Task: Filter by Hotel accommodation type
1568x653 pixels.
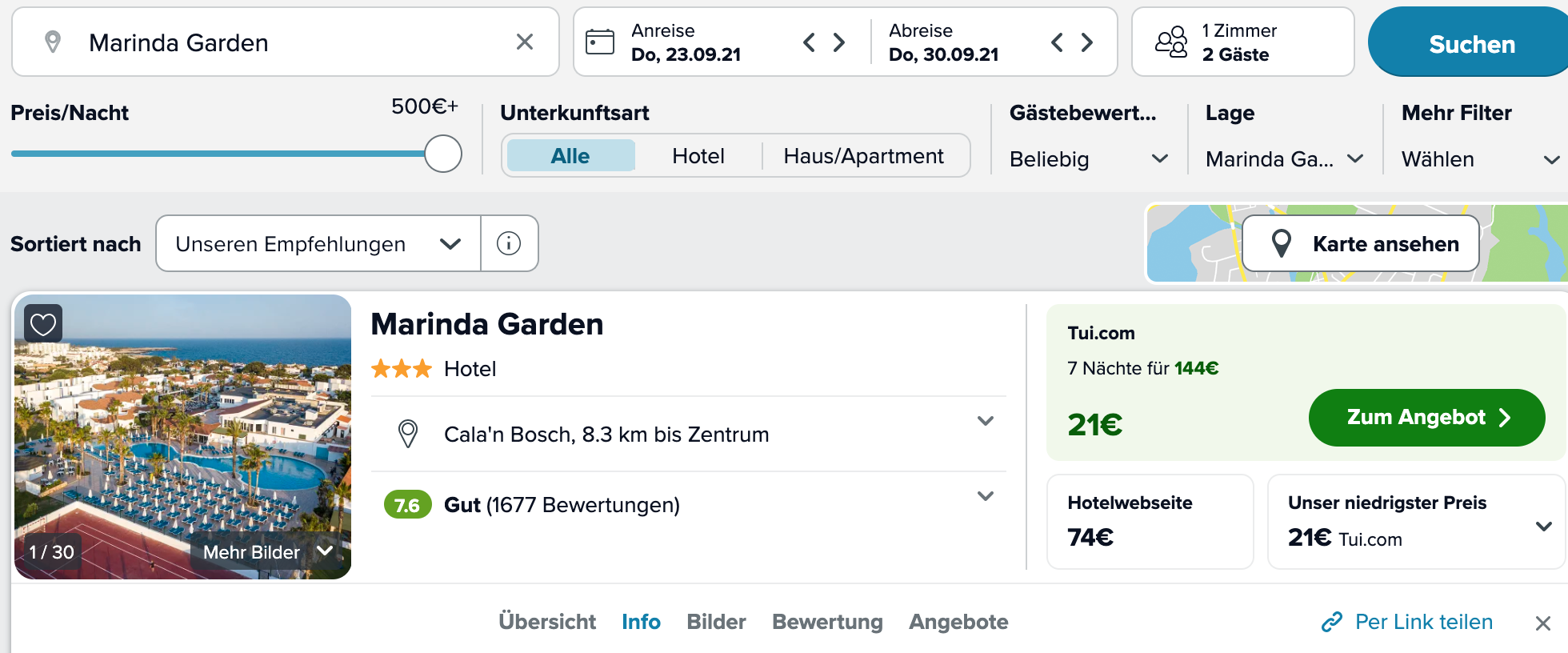Action: (x=698, y=155)
